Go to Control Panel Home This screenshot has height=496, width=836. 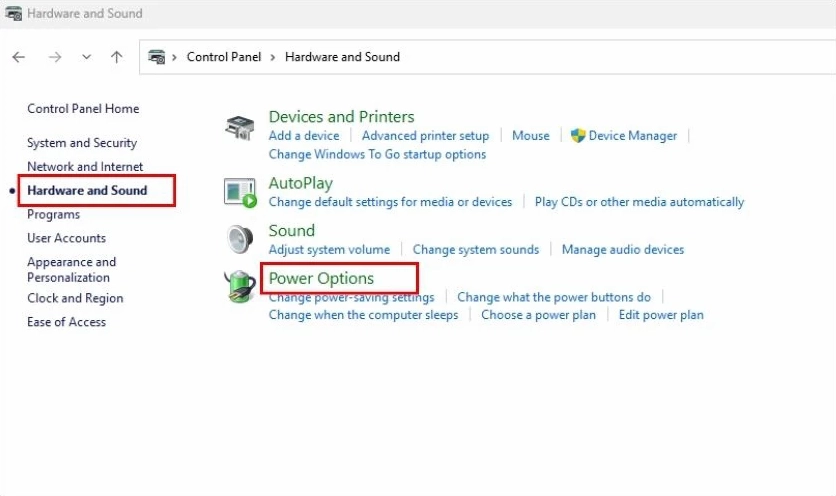(x=83, y=109)
